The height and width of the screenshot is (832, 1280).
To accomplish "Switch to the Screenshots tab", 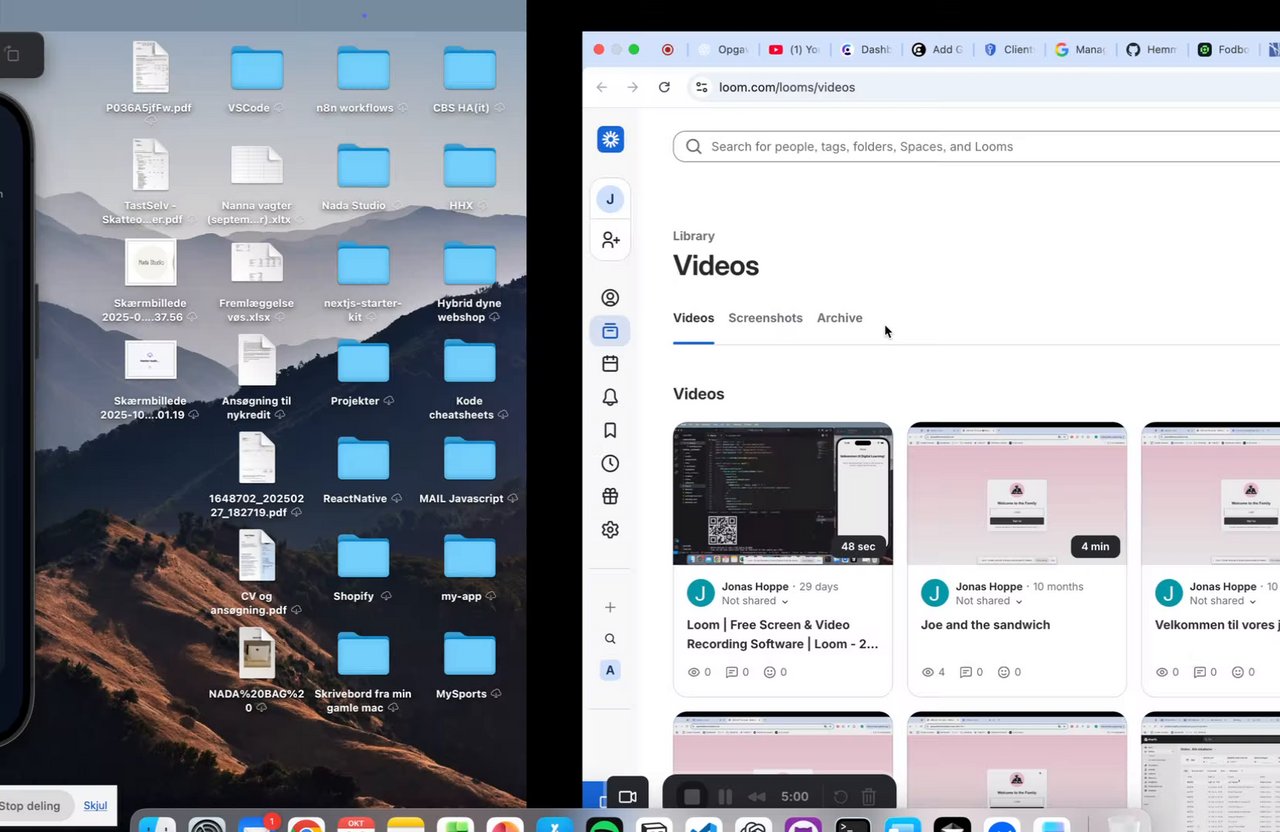I will pyautogui.click(x=765, y=318).
